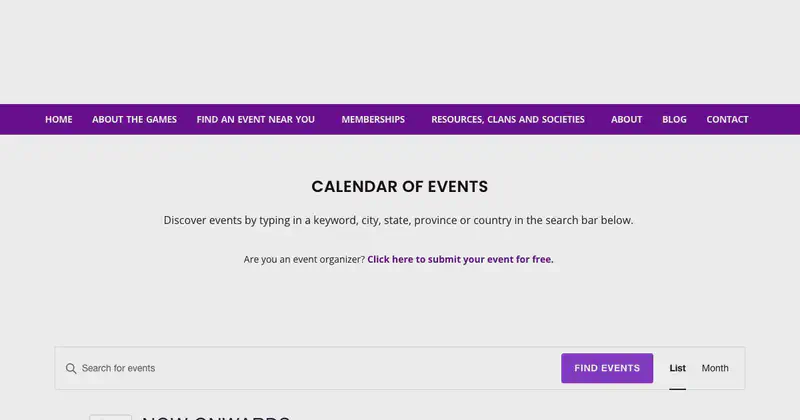Click the partially visible button beside Now Onwards
The width and height of the screenshot is (800, 420).
pyautogui.click(x=110, y=417)
